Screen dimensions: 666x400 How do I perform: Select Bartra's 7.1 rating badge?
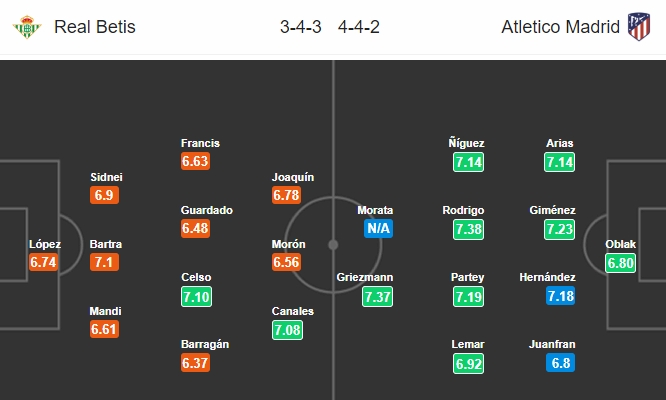(x=104, y=263)
